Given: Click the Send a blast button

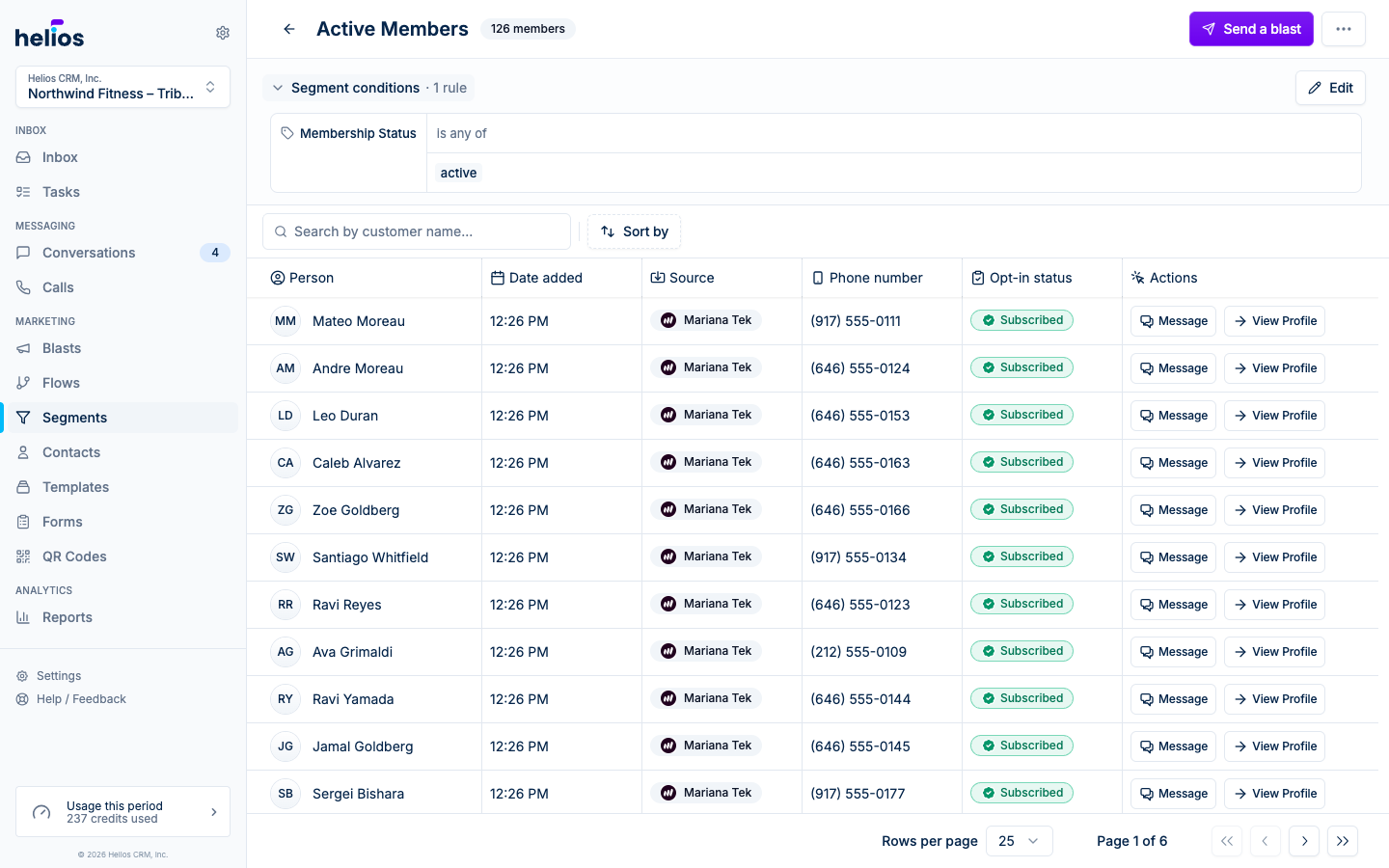Looking at the screenshot, I should [1251, 29].
